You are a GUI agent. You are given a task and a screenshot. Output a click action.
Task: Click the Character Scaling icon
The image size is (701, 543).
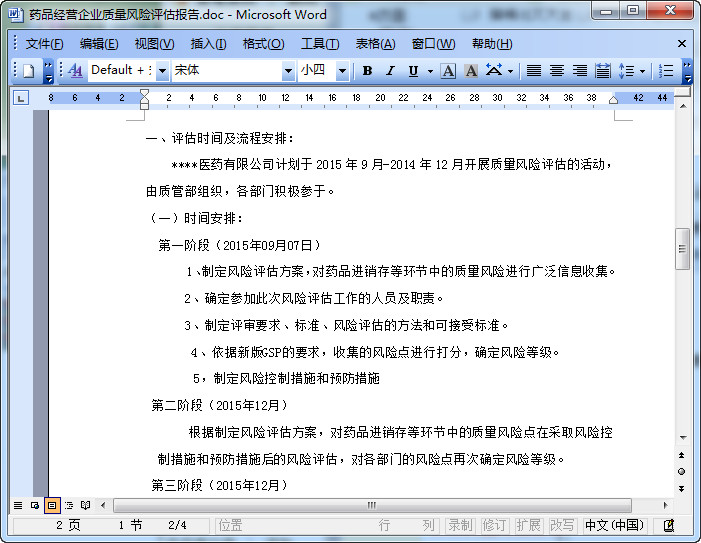494,71
